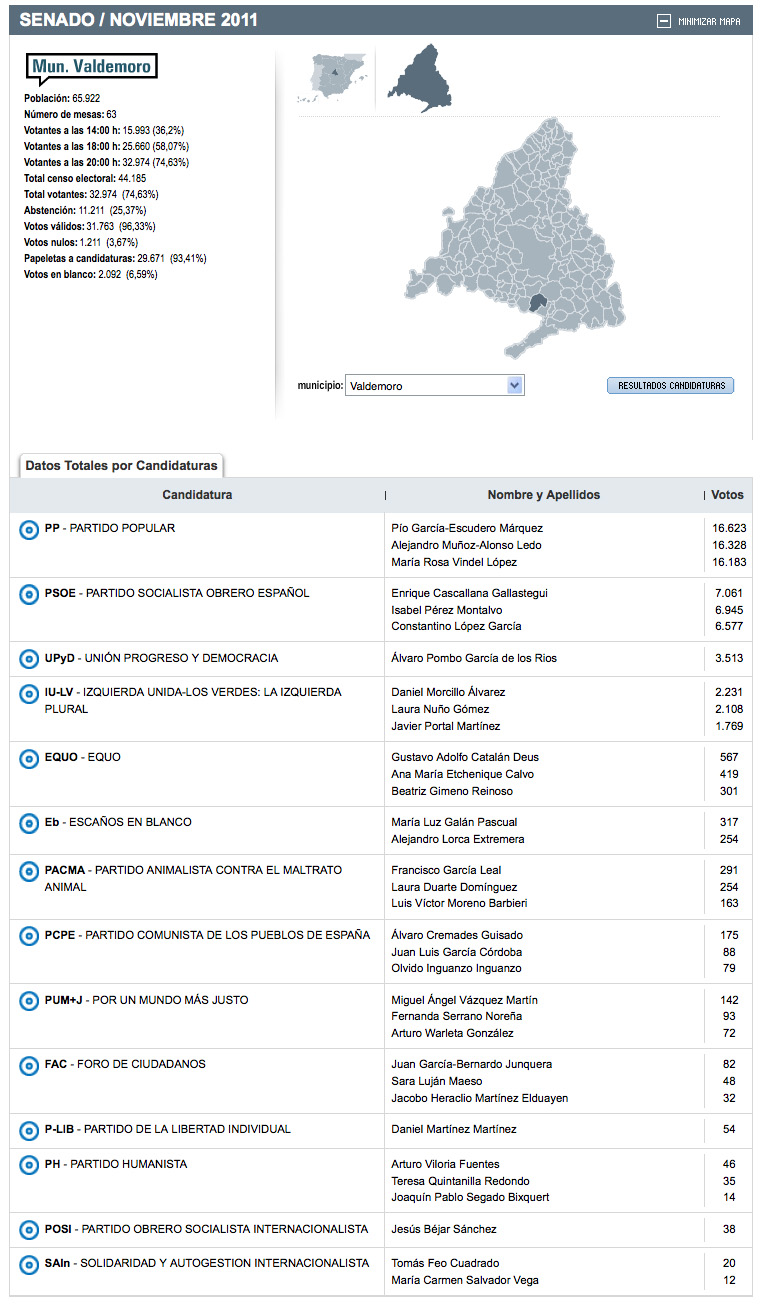Image resolution: width=760 pixels, height=1304 pixels.
Task: Open the municipio dropdown showing Valdemoro
Action: tap(426, 386)
